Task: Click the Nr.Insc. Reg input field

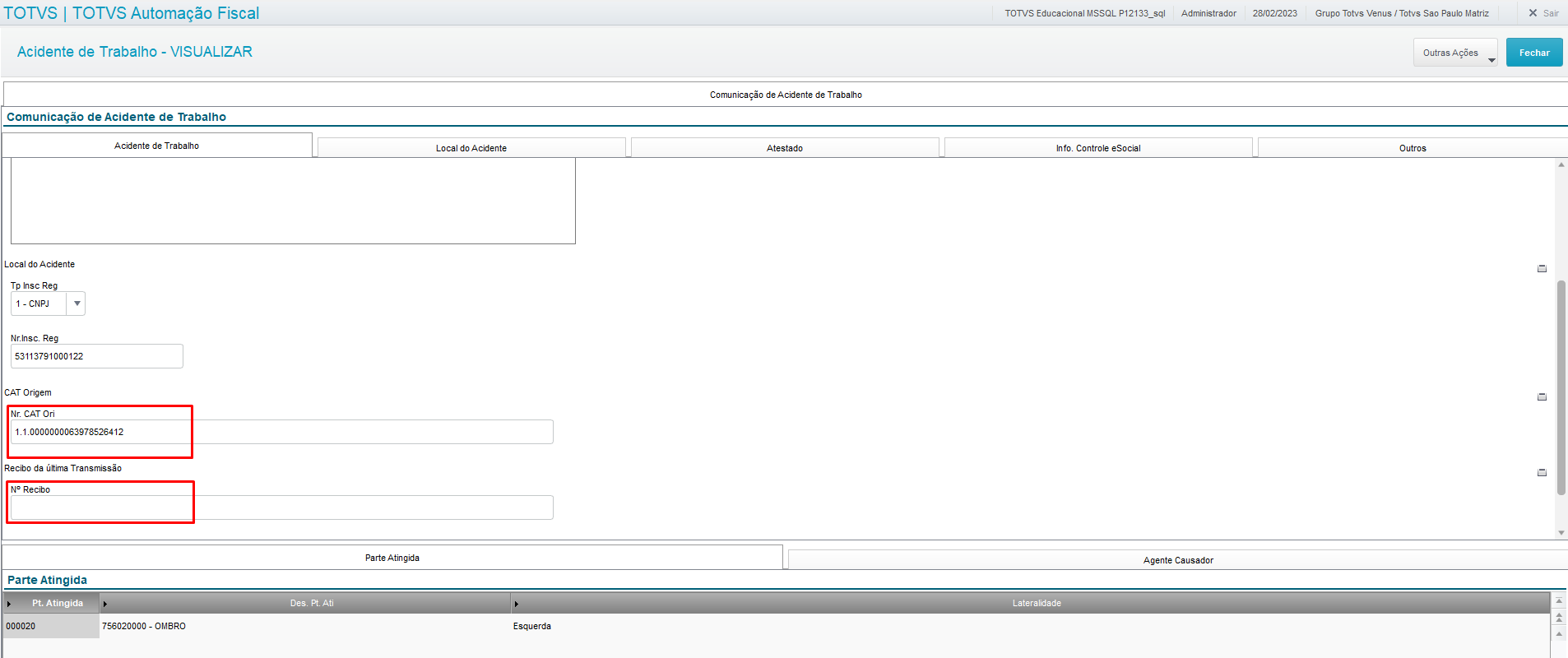Action: [97, 356]
